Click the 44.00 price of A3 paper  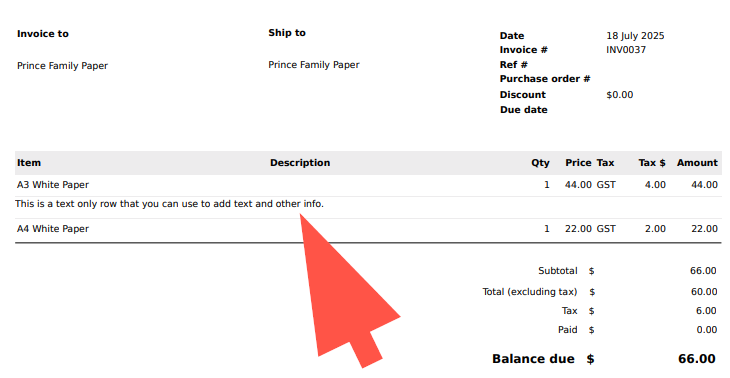coord(578,185)
